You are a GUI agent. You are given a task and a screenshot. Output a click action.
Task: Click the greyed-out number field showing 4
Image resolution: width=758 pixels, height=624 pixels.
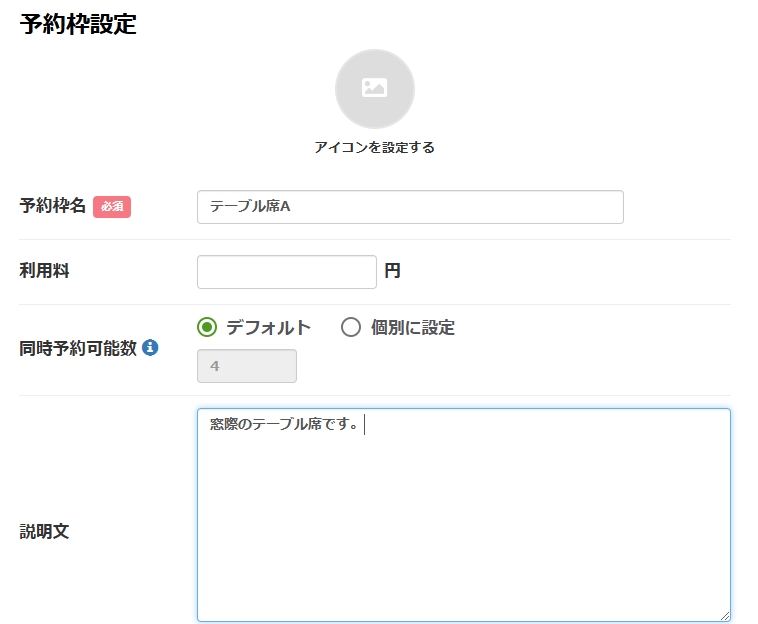tap(246, 366)
